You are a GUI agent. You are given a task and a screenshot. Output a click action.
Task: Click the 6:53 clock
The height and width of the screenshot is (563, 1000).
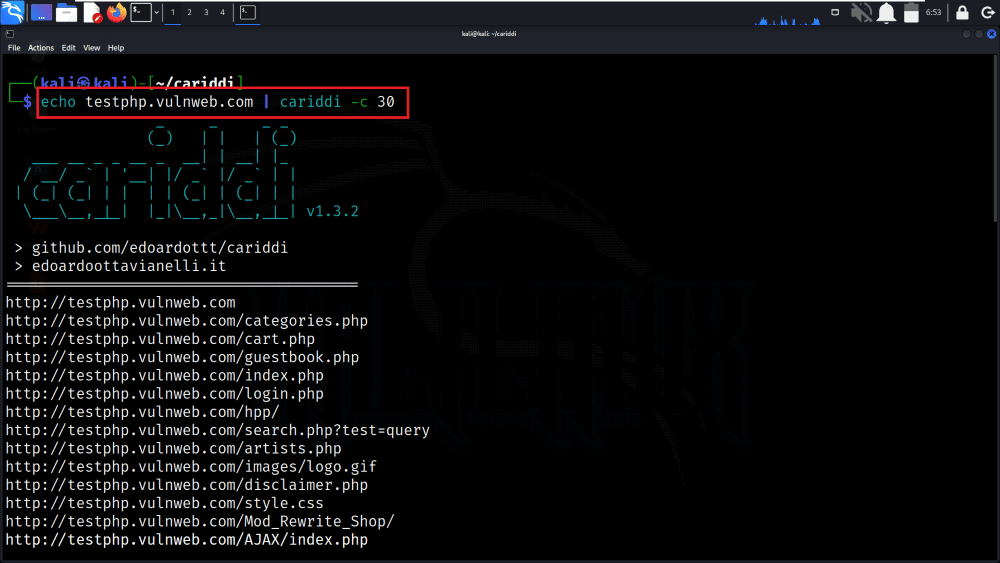pyautogui.click(x=934, y=12)
